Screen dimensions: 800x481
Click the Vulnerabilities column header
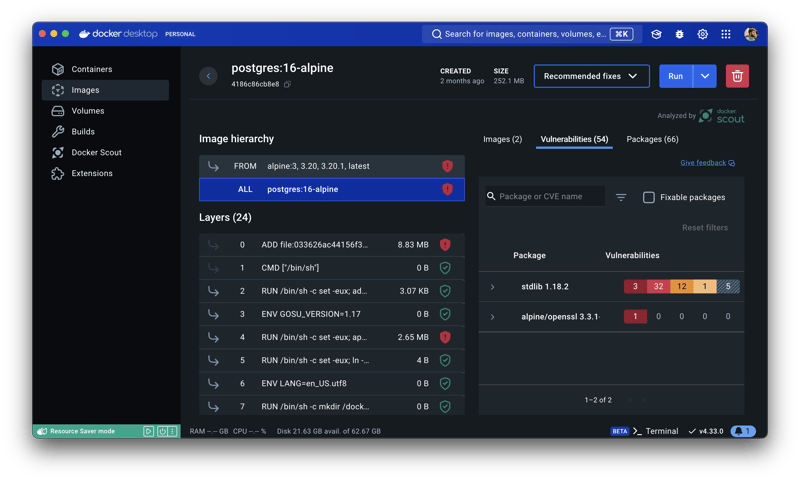tap(632, 255)
